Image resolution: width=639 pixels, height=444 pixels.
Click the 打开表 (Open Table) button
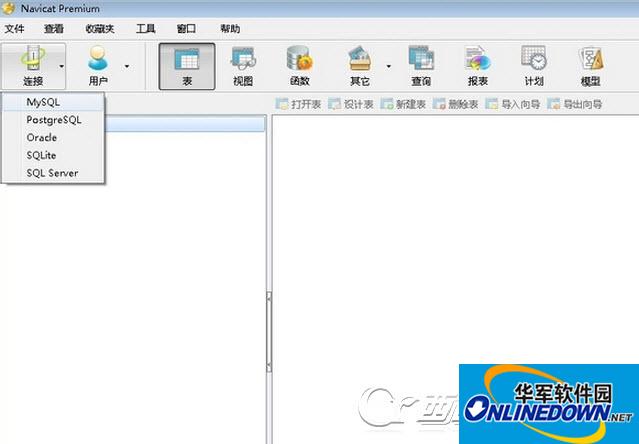pos(298,104)
